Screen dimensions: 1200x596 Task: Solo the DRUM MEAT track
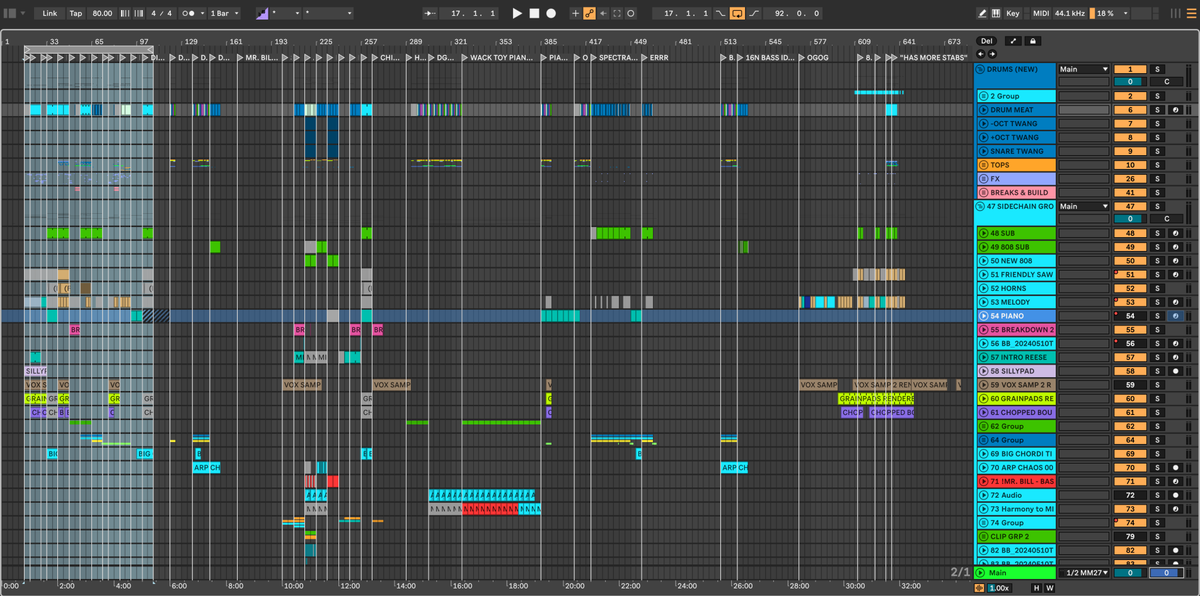[1157, 110]
